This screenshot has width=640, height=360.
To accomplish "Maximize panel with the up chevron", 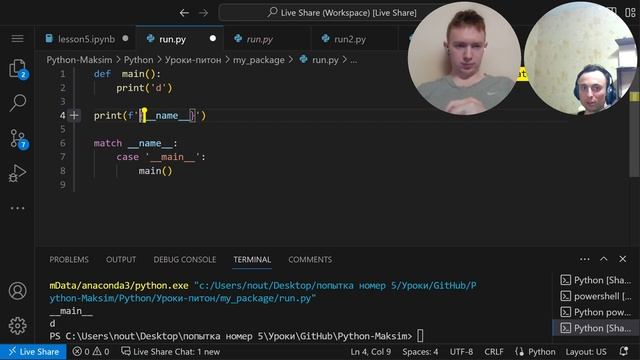I will click(x=604, y=259).
